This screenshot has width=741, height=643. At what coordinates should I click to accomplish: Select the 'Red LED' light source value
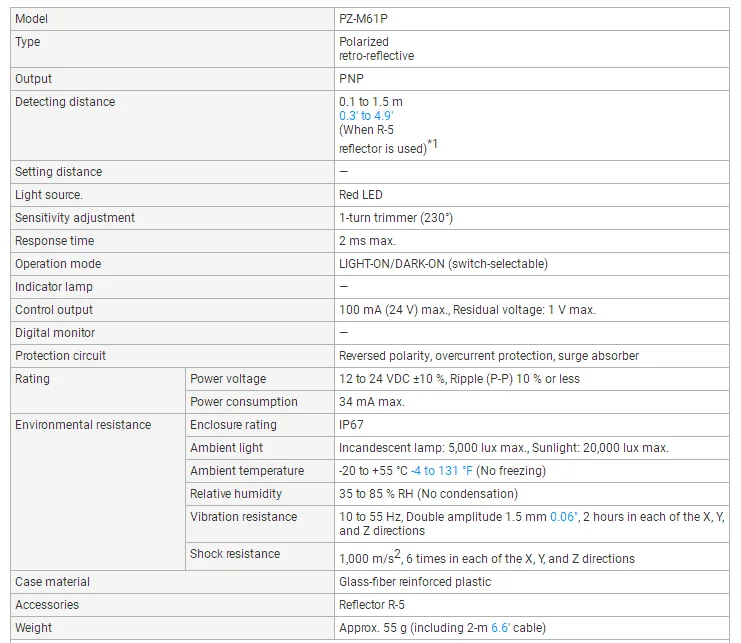click(361, 195)
